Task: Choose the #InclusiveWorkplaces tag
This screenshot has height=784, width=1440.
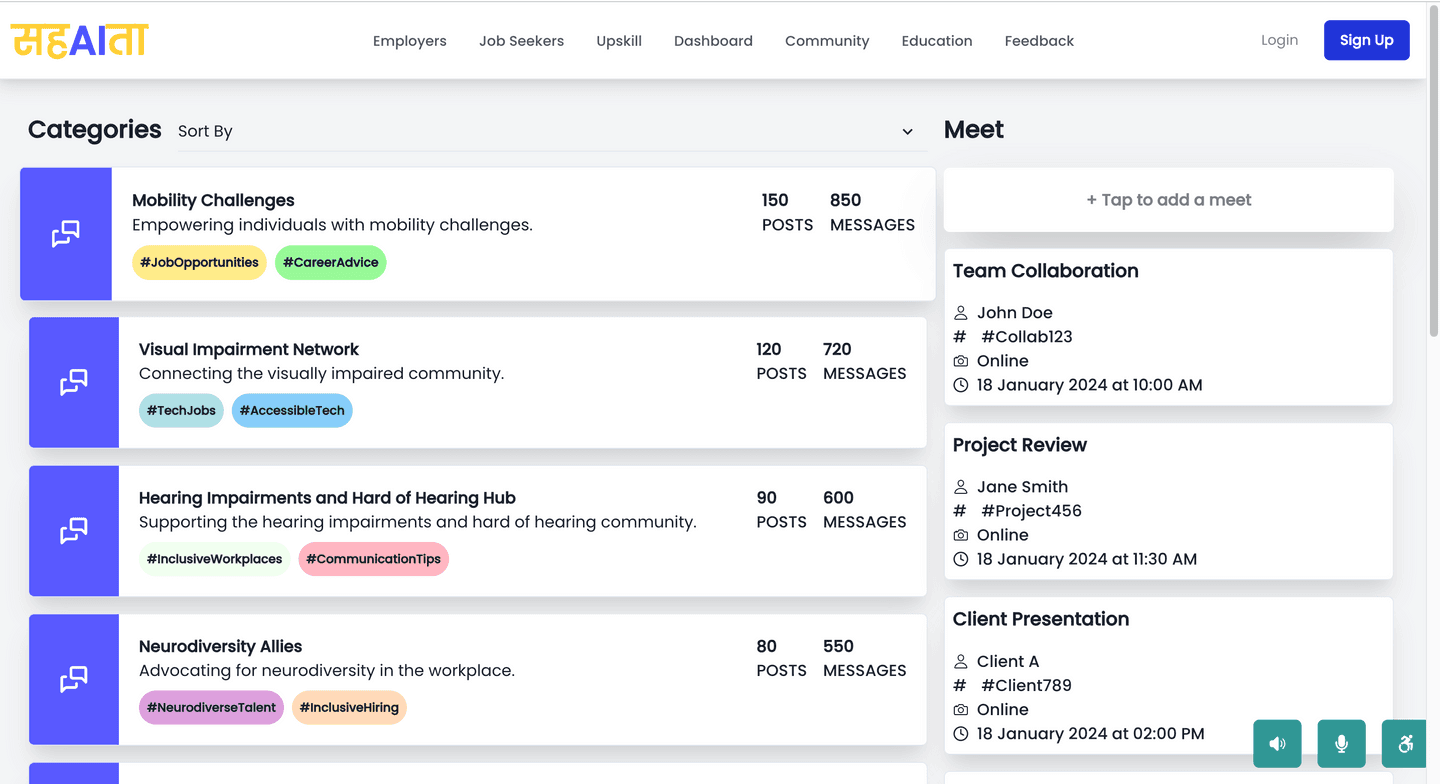Action: coord(214,559)
